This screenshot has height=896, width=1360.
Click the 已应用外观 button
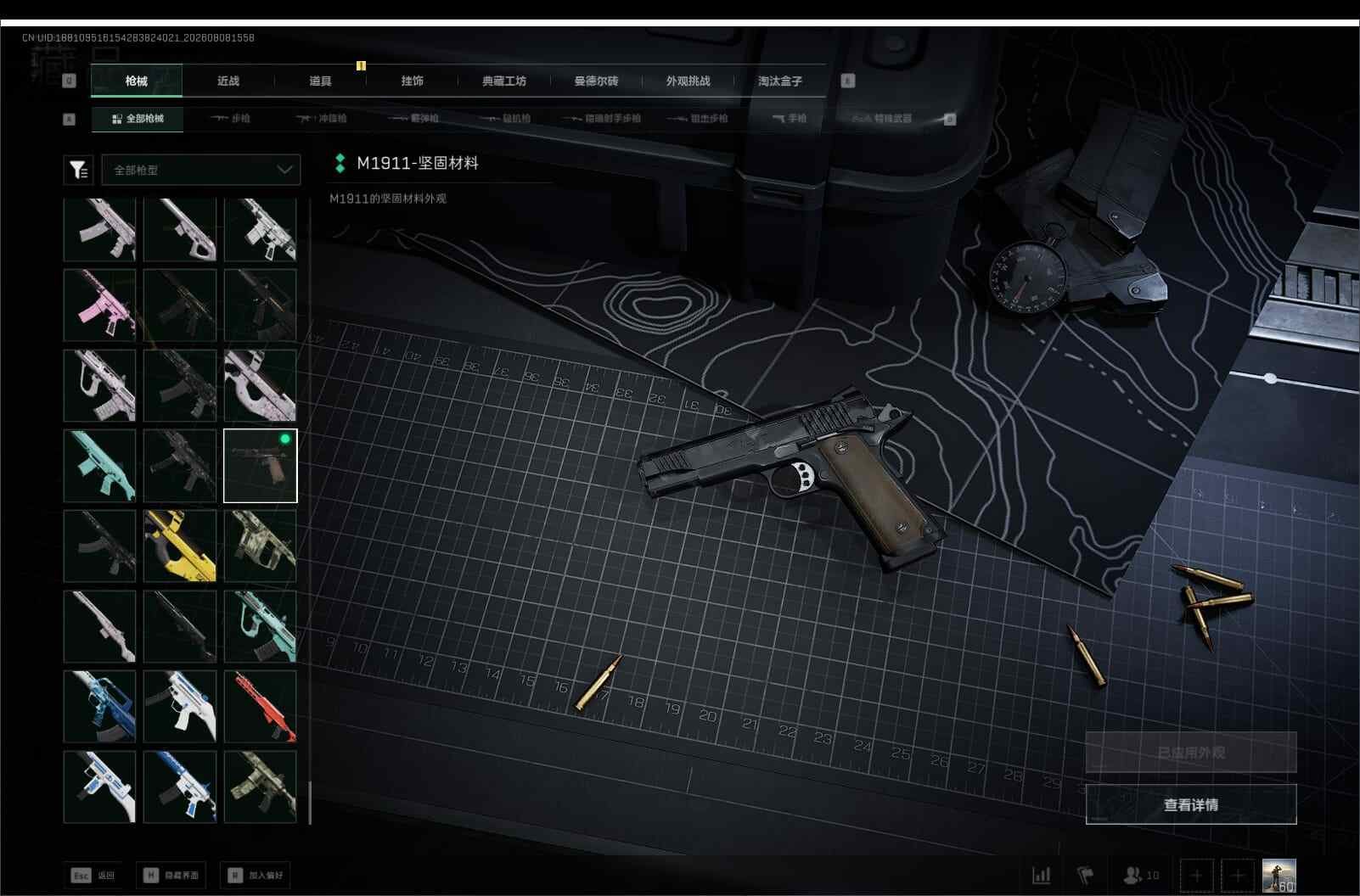[1191, 753]
